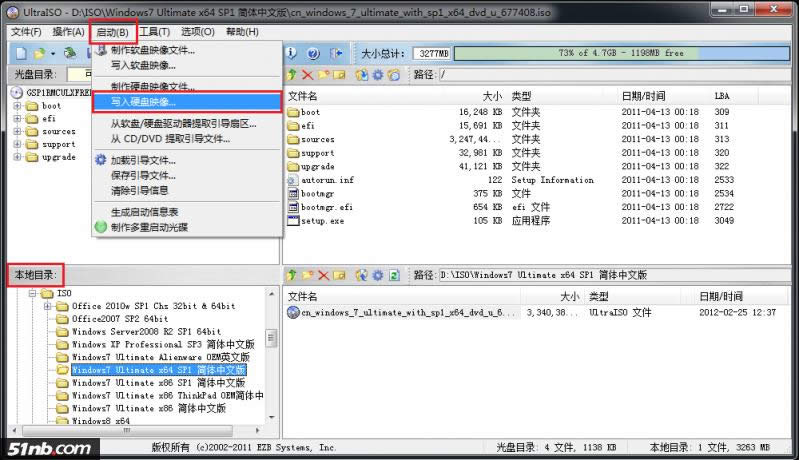Click gear settings icon above image file list

point(378,75)
